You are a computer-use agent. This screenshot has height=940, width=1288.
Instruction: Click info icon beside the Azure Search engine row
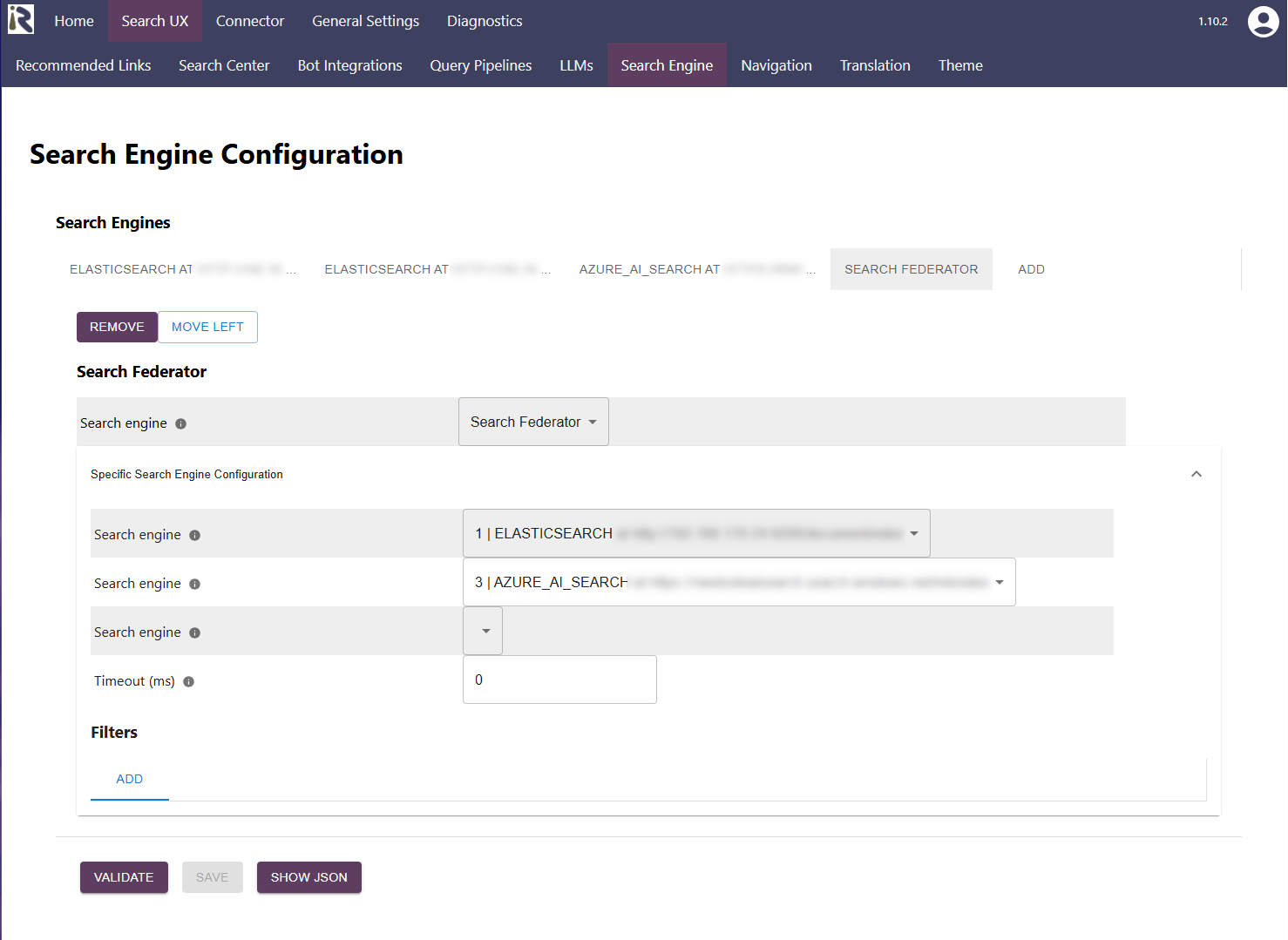[x=195, y=585]
